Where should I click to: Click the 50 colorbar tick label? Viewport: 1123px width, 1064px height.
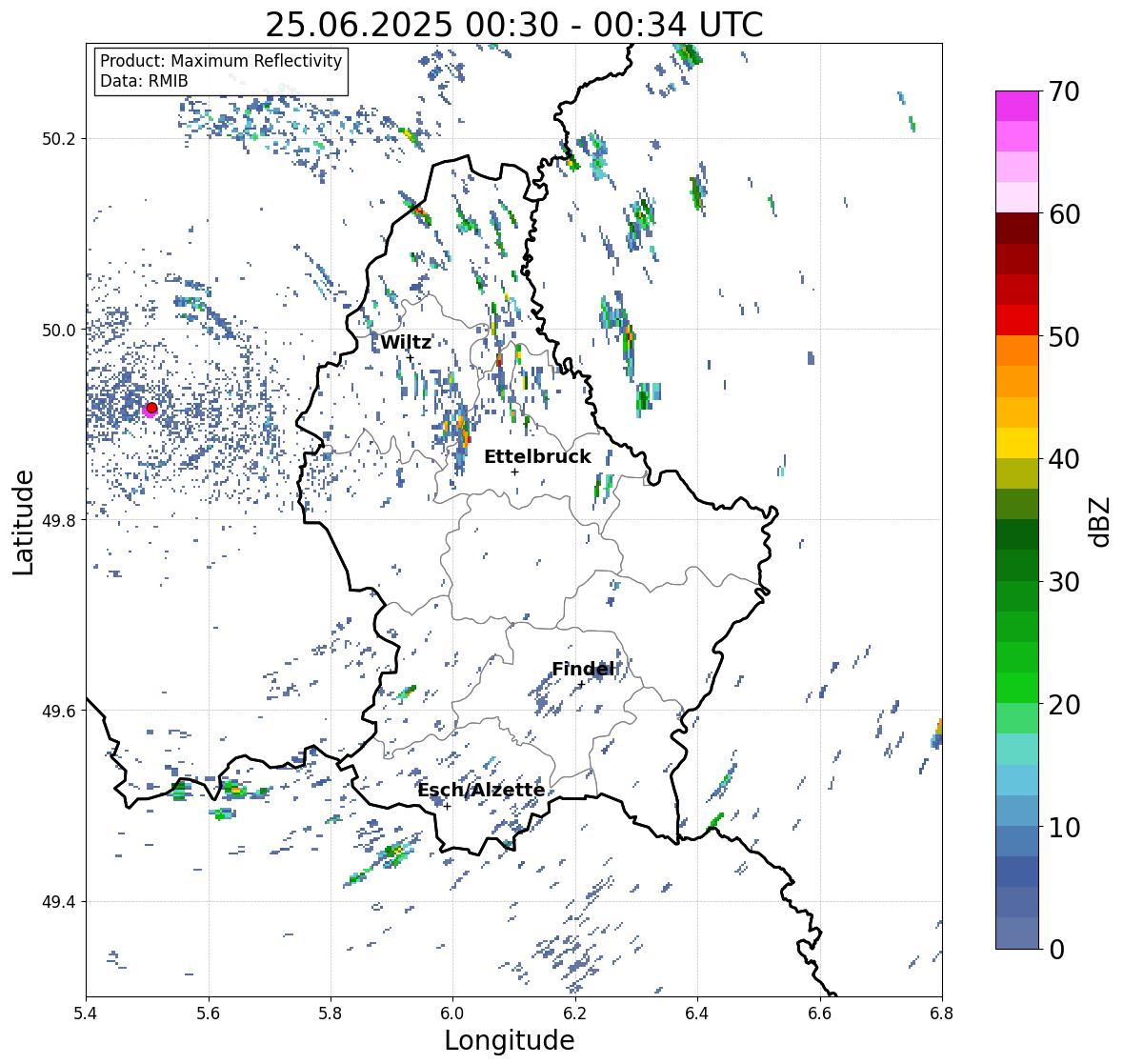[1064, 336]
